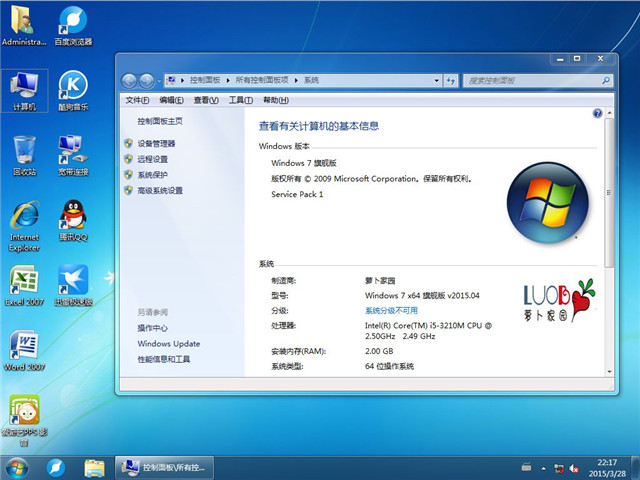Screen dimensions: 640x480
Task: Click the blue help question icon
Action: pyautogui.click(x=597, y=113)
